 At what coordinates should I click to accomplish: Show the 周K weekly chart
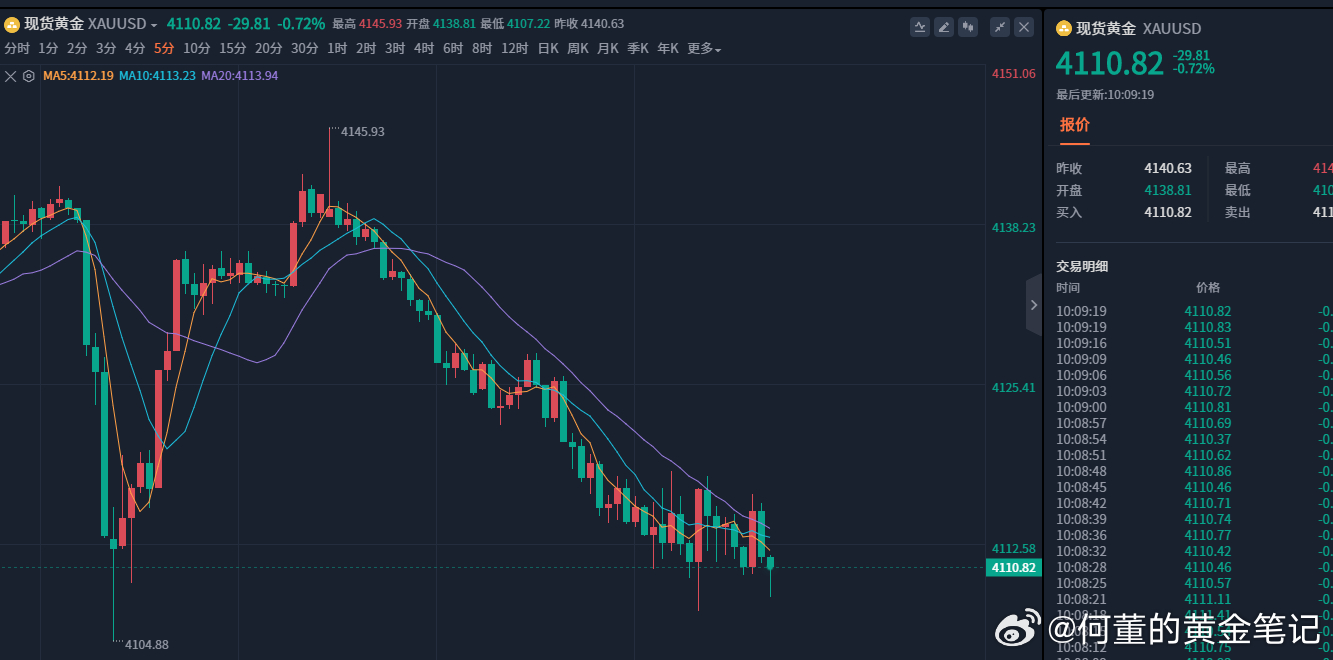(578, 48)
